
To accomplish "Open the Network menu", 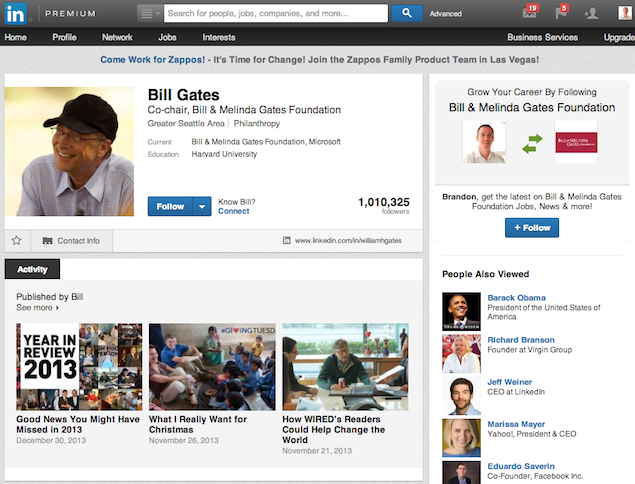I will (x=117, y=37).
